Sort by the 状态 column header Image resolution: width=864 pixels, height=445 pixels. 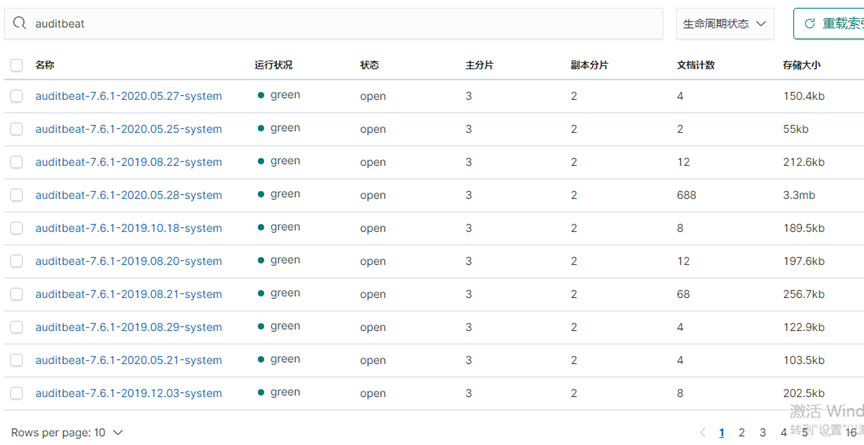click(x=369, y=65)
